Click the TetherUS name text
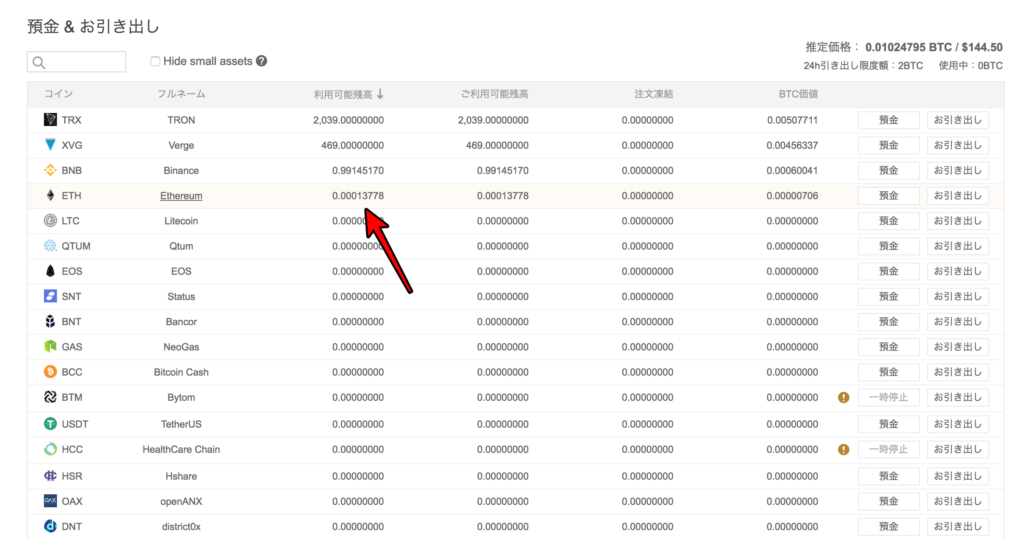The width and height of the screenshot is (1024, 539). [x=181, y=424]
